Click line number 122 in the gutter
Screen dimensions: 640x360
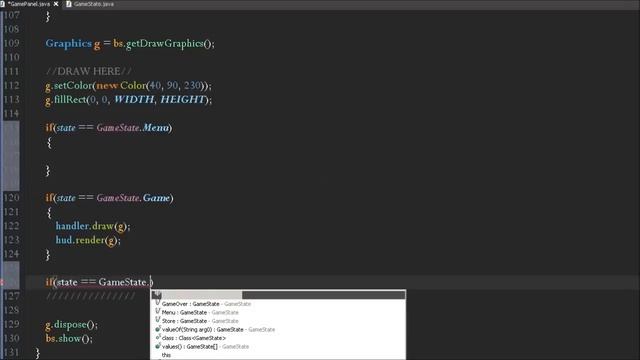click(11, 226)
